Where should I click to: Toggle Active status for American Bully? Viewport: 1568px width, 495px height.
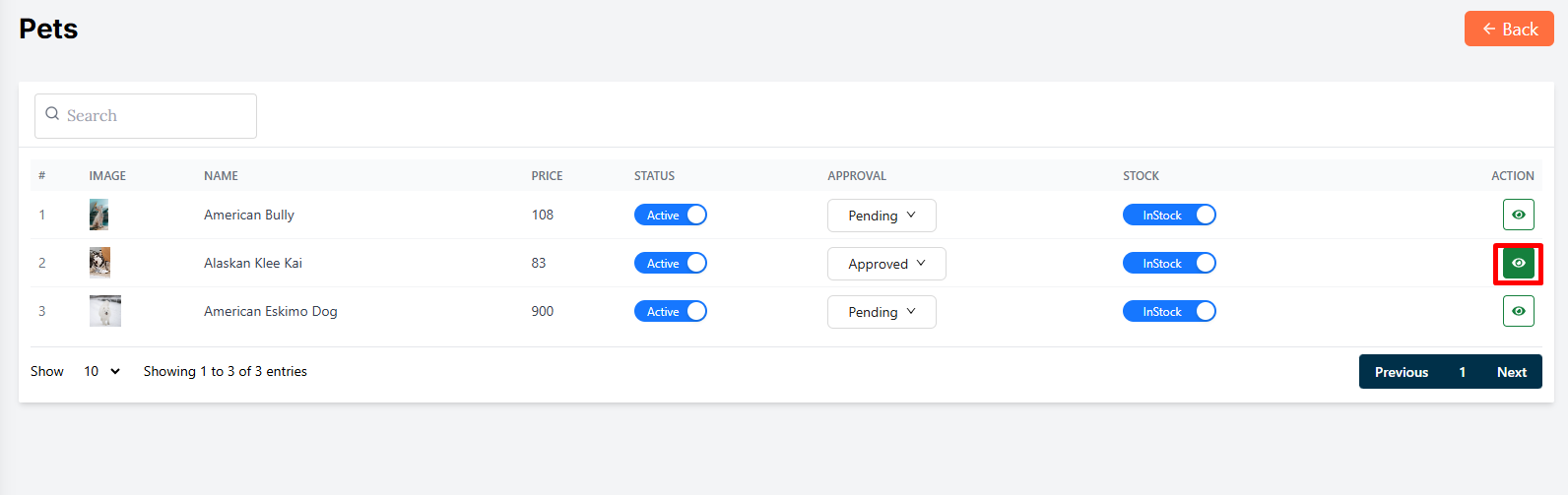tap(670, 215)
